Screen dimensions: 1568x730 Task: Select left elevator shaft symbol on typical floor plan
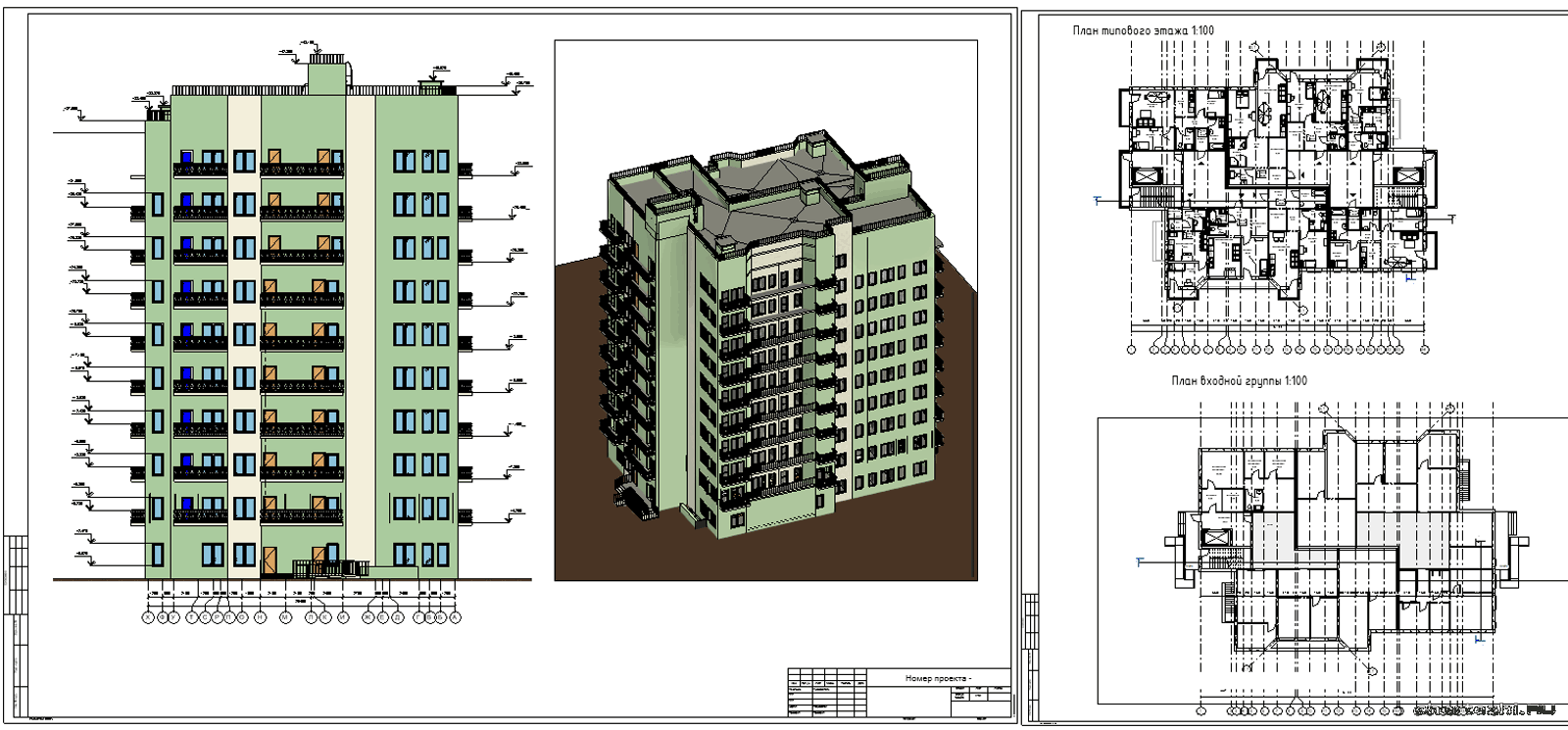1144,176
